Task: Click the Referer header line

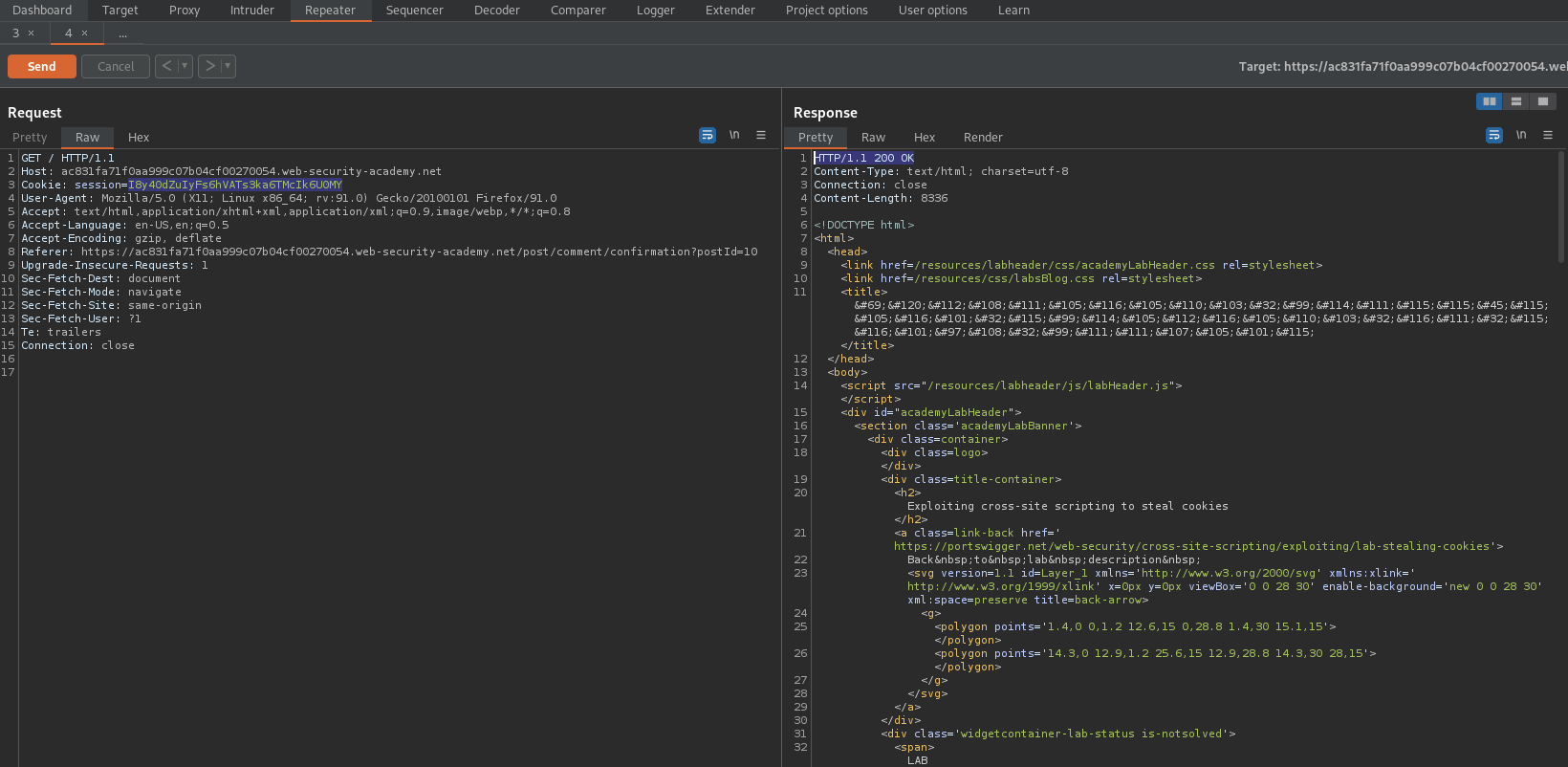Action: [x=389, y=252]
